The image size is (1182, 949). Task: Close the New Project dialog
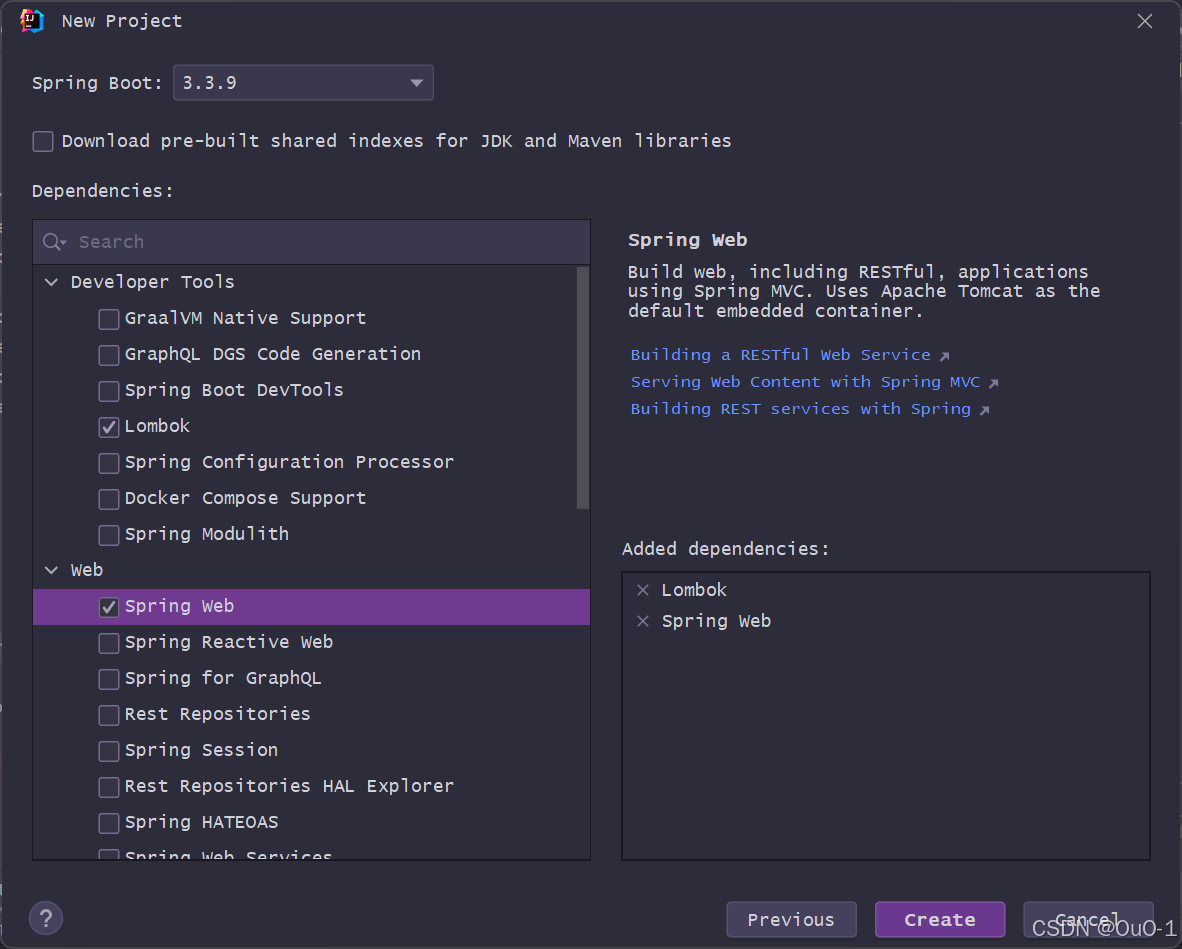[1144, 21]
